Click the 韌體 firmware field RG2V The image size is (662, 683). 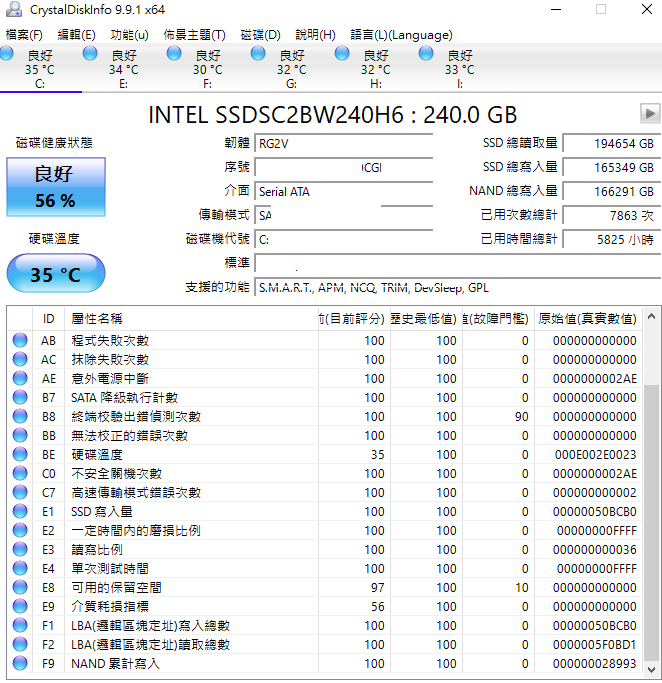click(344, 144)
